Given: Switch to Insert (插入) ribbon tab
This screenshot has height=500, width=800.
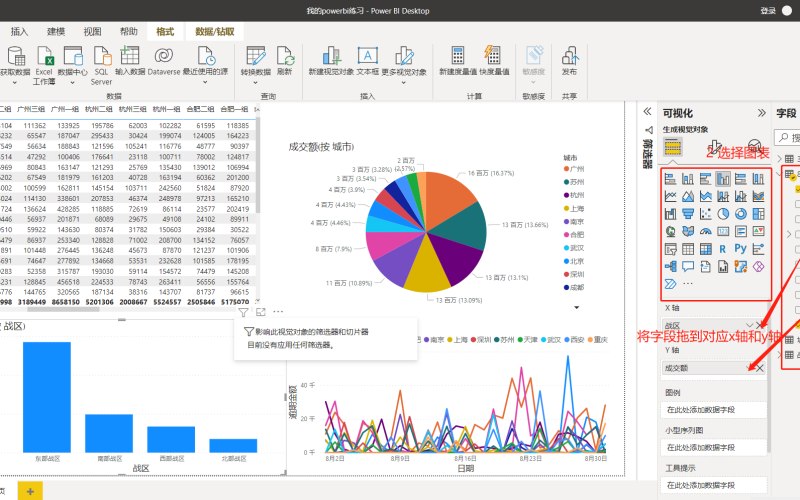Looking at the screenshot, I should tap(19, 32).
